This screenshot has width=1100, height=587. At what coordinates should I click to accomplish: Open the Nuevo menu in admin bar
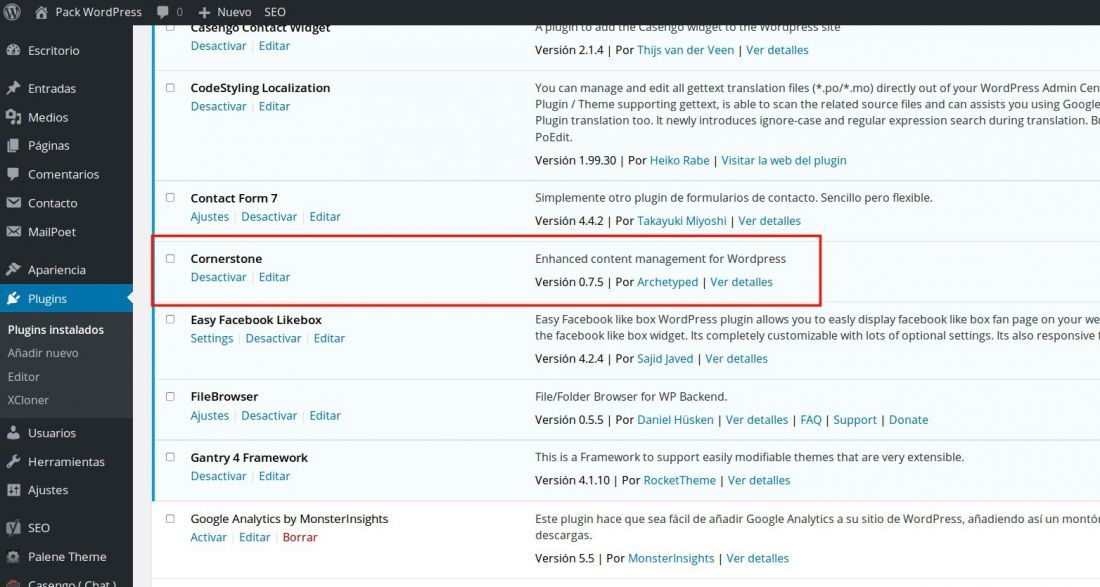225,12
